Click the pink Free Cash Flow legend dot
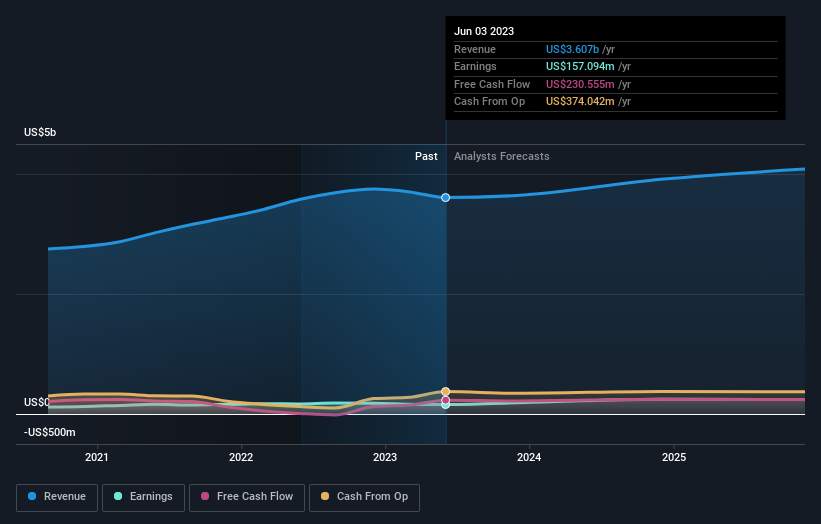The height and width of the screenshot is (524, 821). tap(205, 496)
